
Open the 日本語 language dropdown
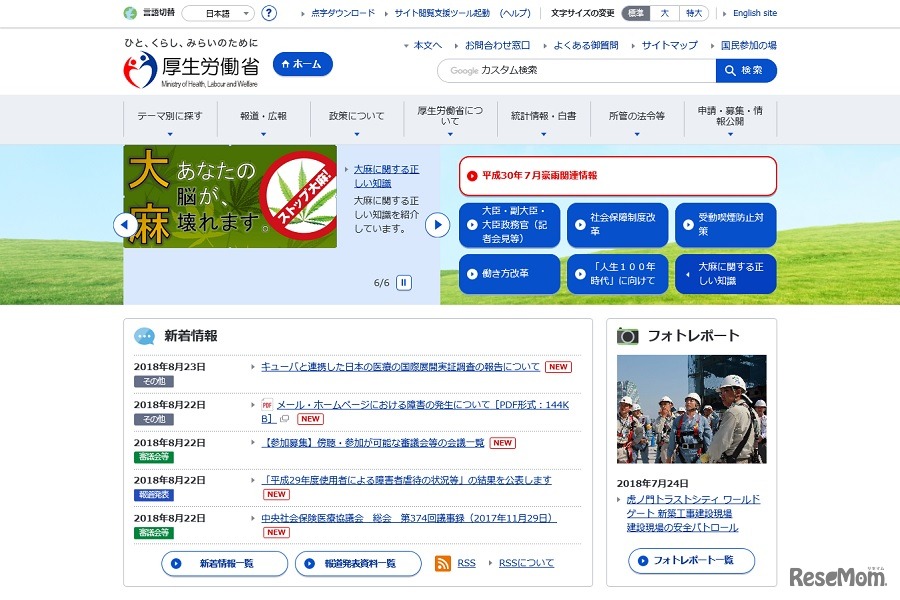pyautogui.click(x=218, y=13)
